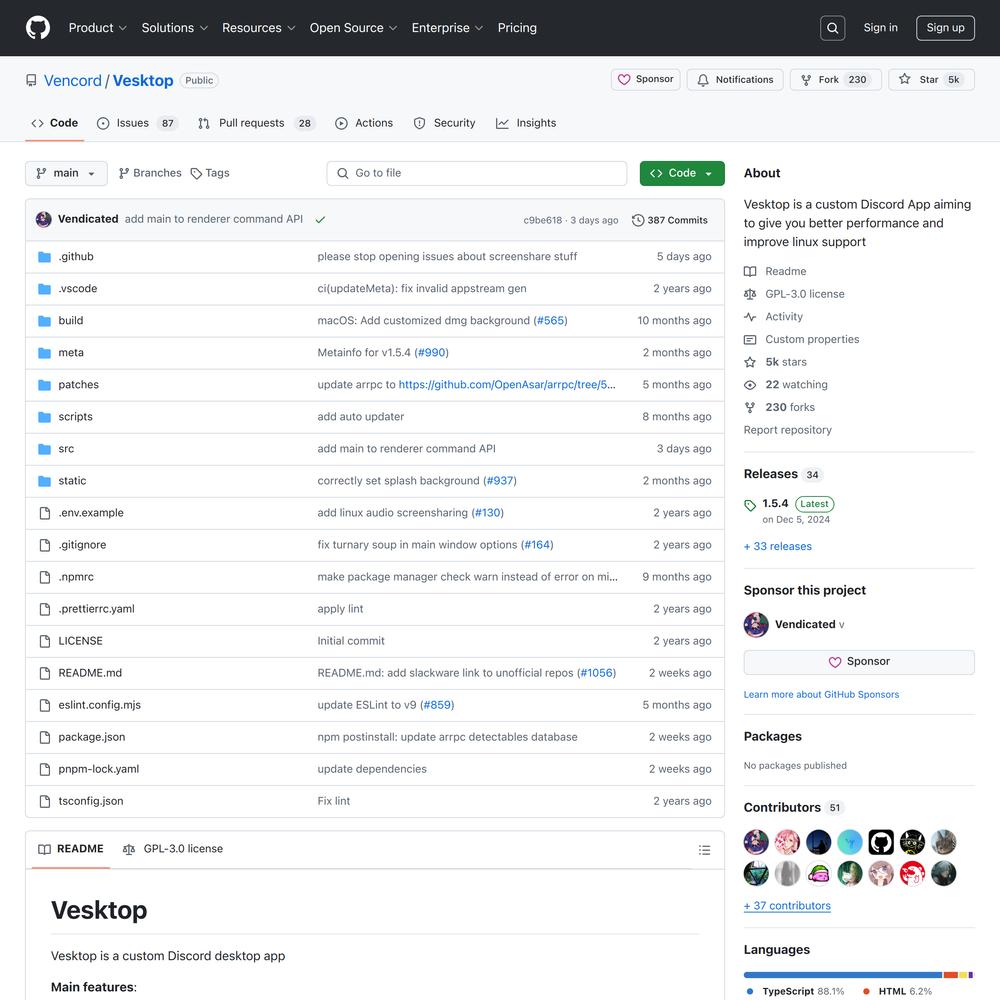Click the search magnifier icon in header
The height and width of the screenshot is (1000, 1000).
click(x=832, y=28)
